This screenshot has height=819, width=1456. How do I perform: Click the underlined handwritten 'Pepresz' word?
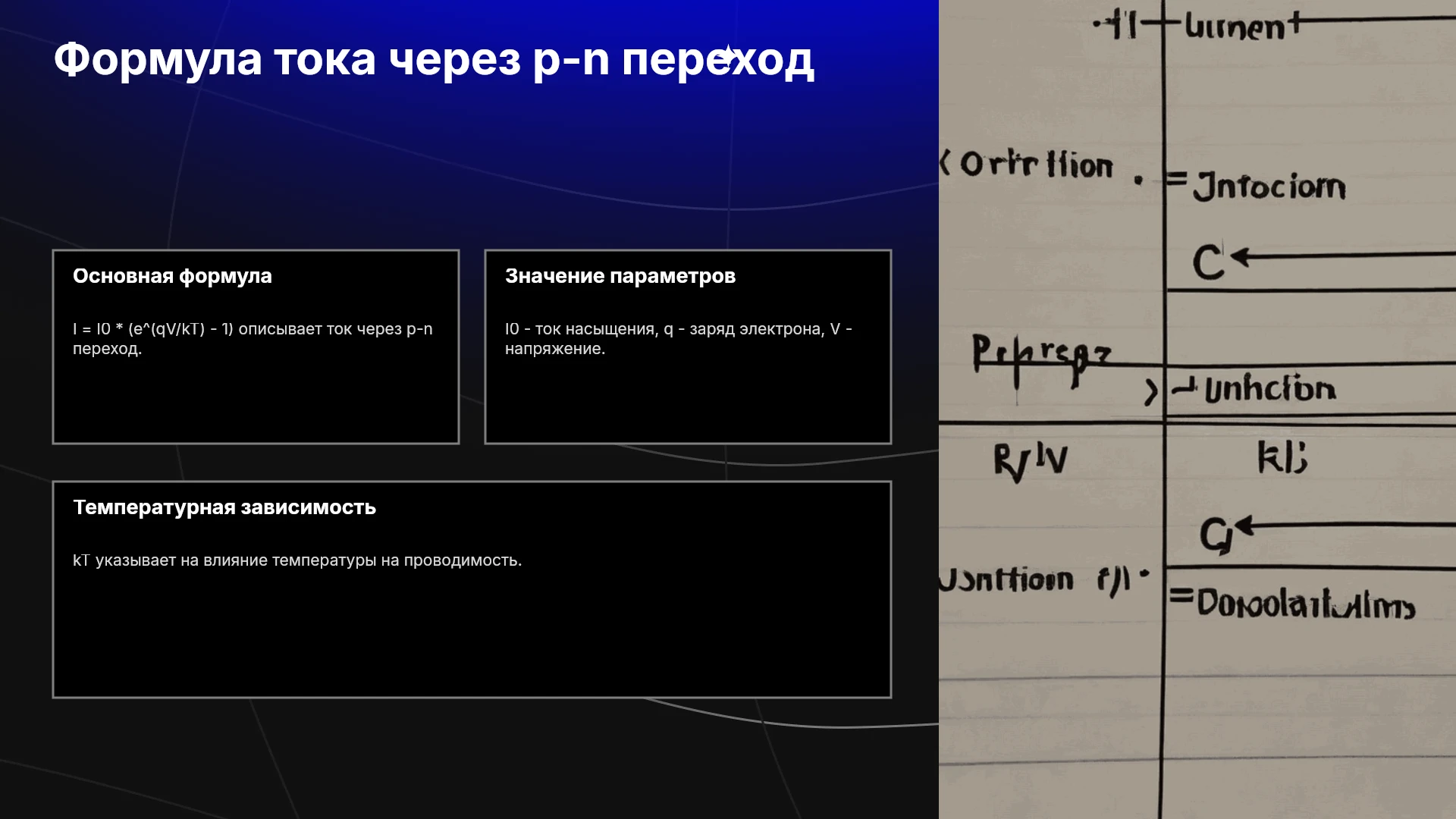[1041, 358]
